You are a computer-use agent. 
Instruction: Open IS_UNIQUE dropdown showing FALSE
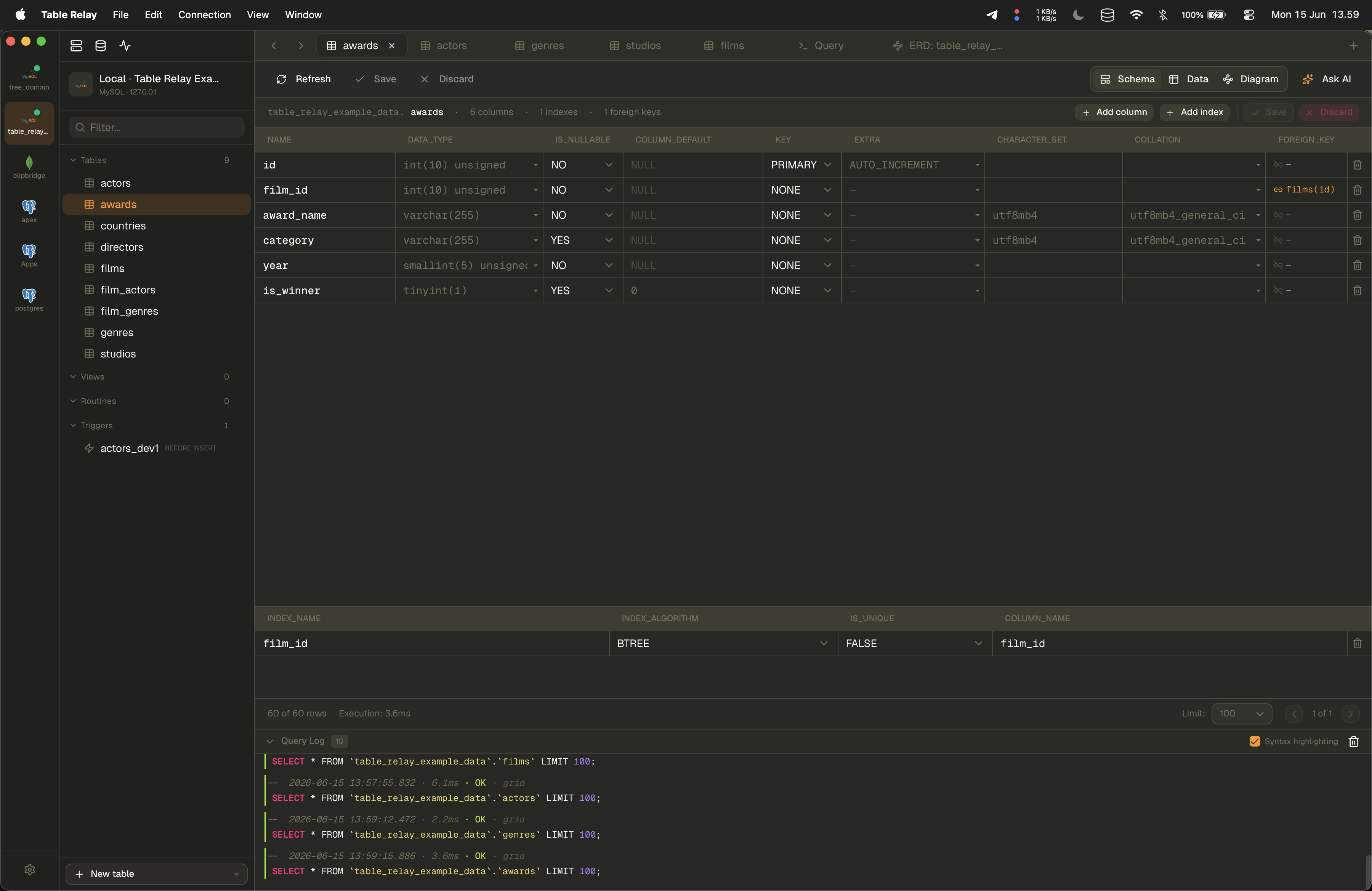[914, 643]
